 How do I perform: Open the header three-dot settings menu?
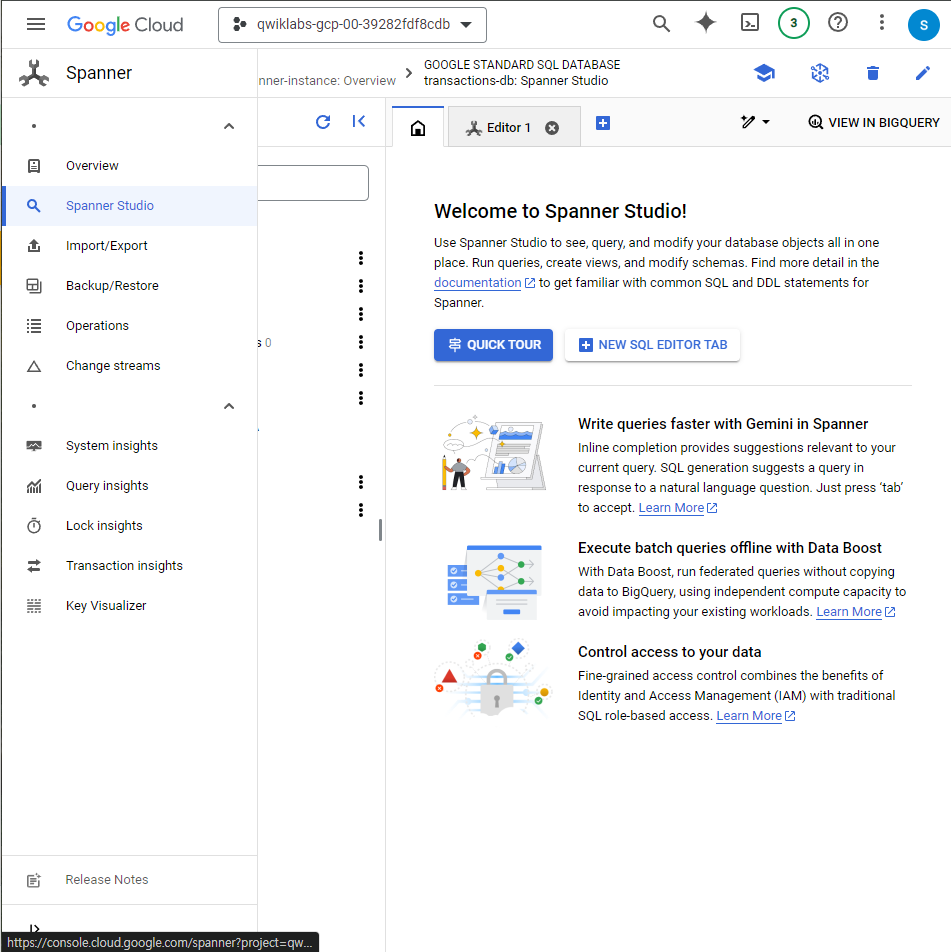(x=882, y=23)
